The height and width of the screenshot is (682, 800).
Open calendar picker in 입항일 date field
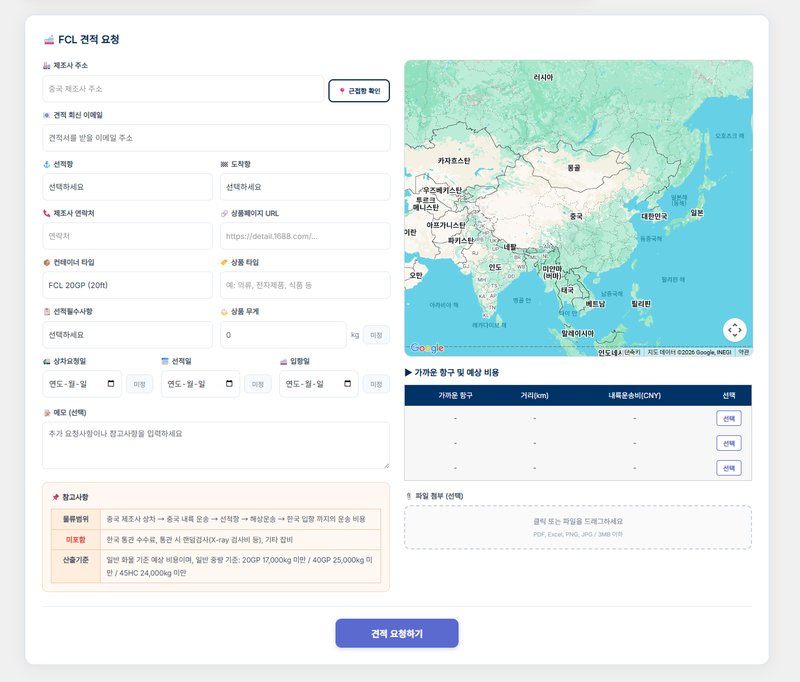(x=348, y=384)
